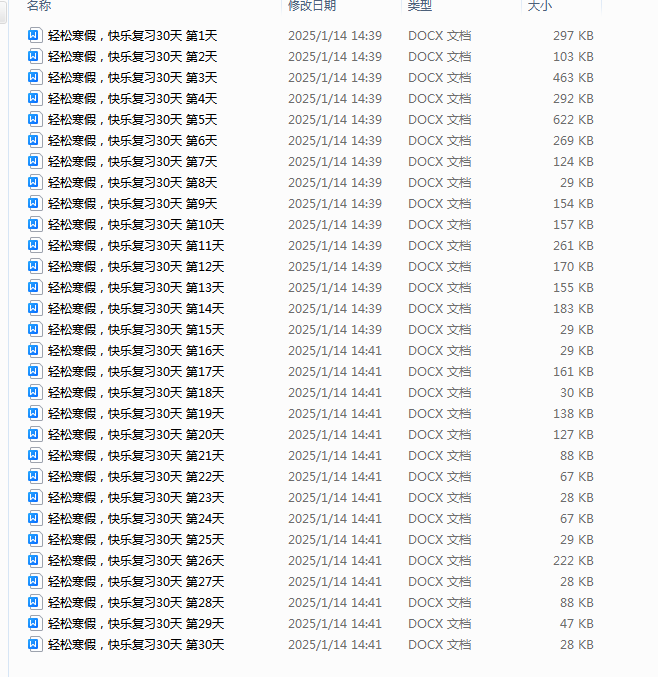This screenshot has height=677, width=658.
Task: Click the 269 KB size value
Action: (x=573, y=141)
